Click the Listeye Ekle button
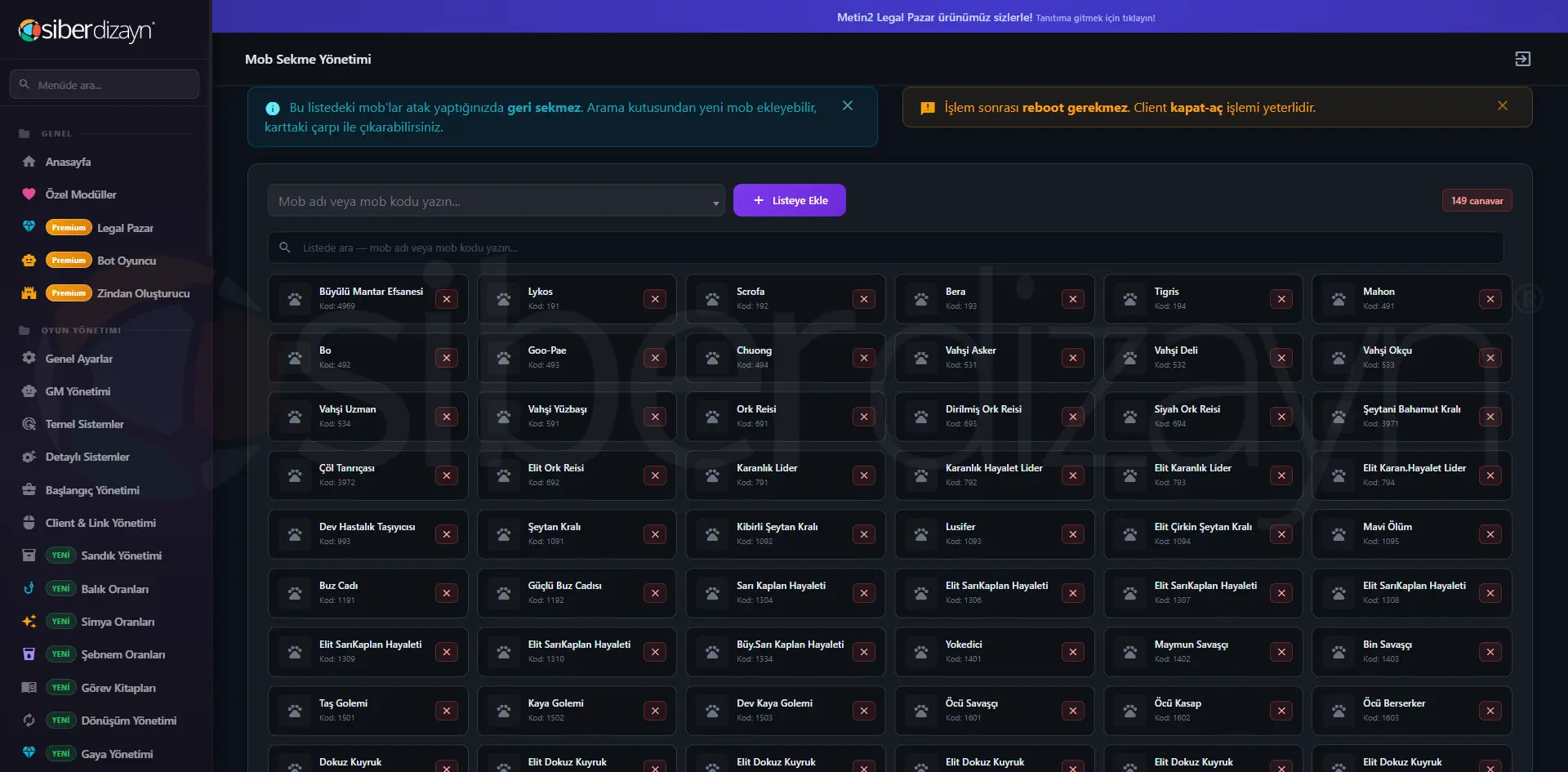The height and width of the screenshot is (772, 1568). [789, 200]
